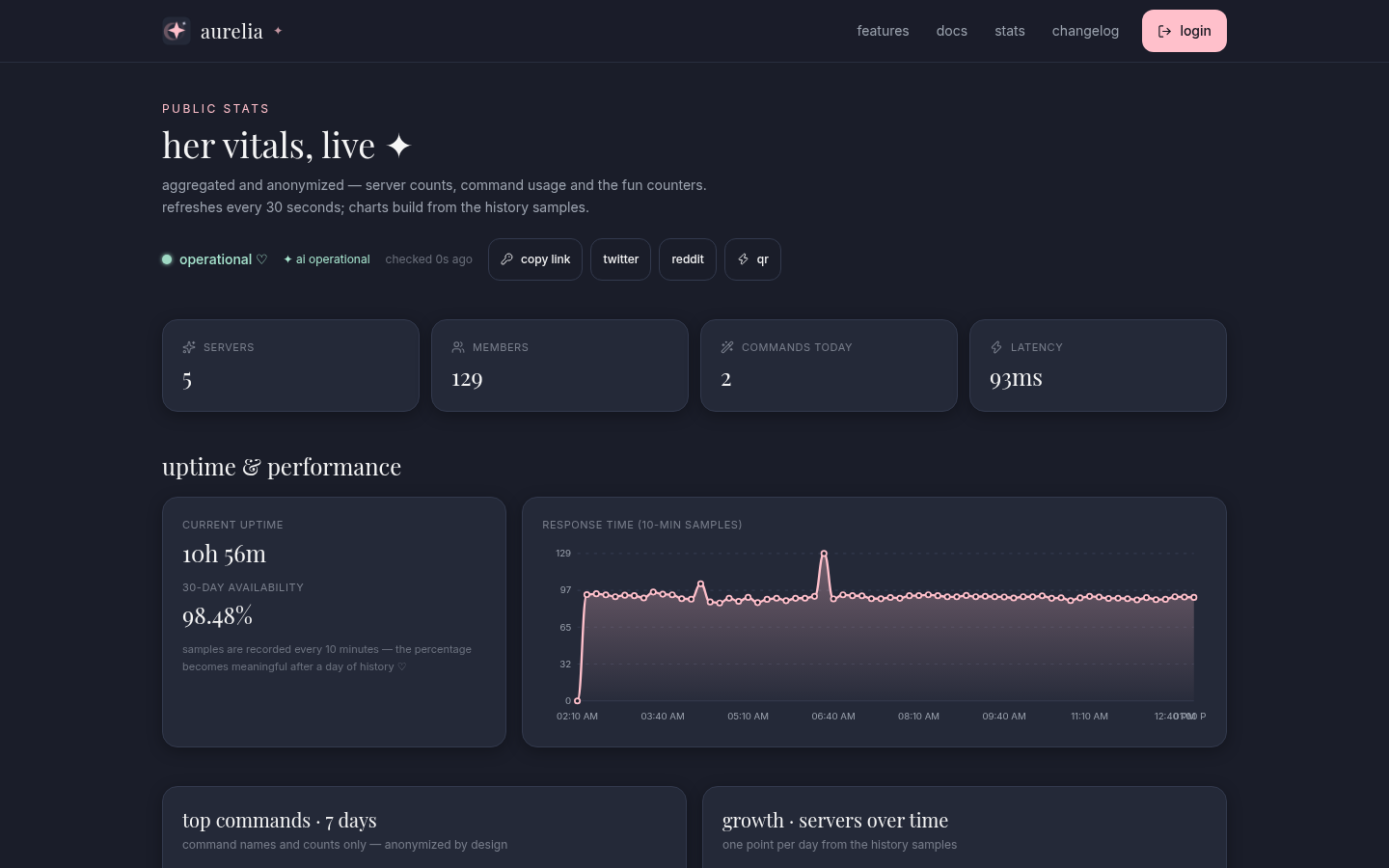1389x868 pixels.
Task: Open the changelog page
Action: pyautogui.click(x=1085, y=31)
